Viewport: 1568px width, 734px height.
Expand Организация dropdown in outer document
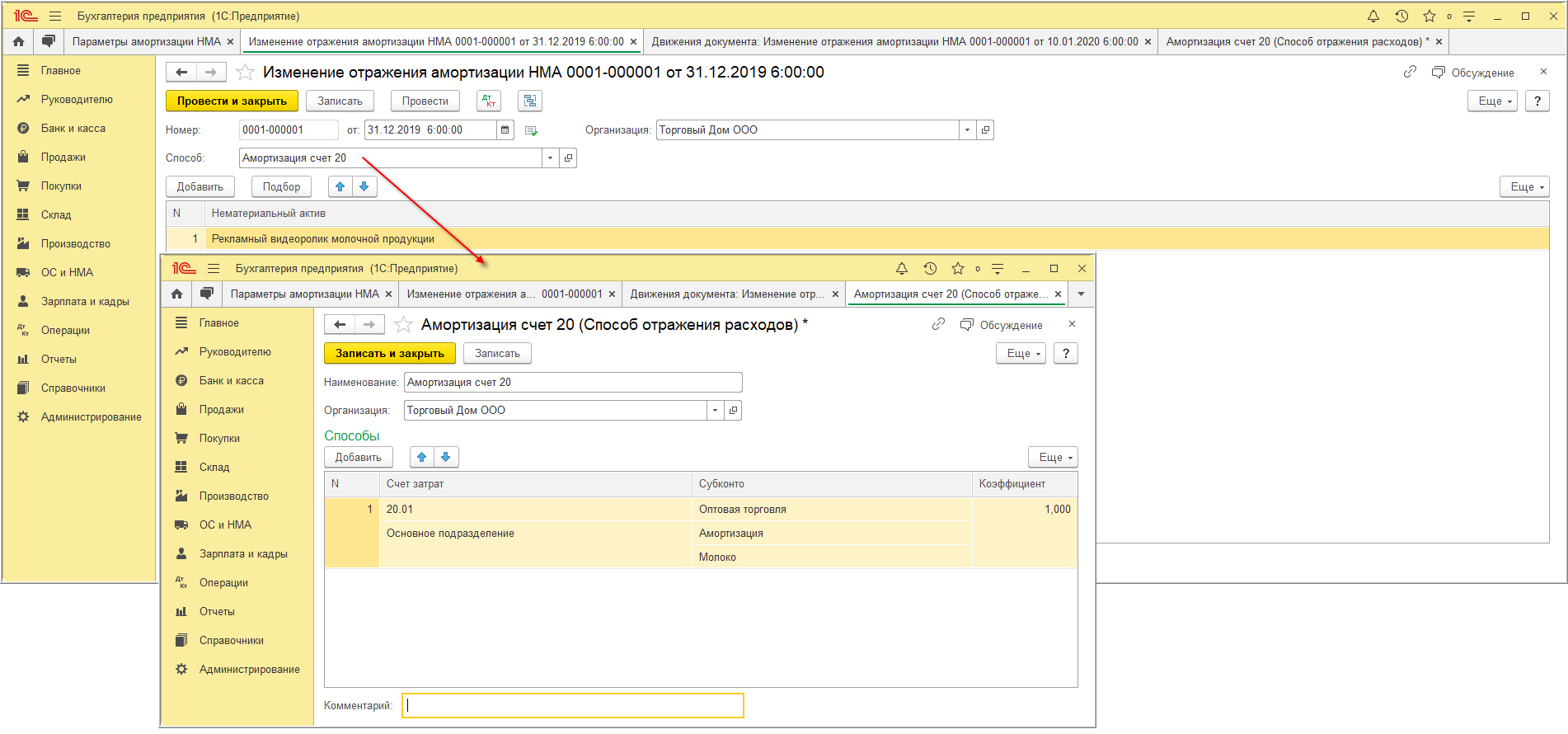967,130
